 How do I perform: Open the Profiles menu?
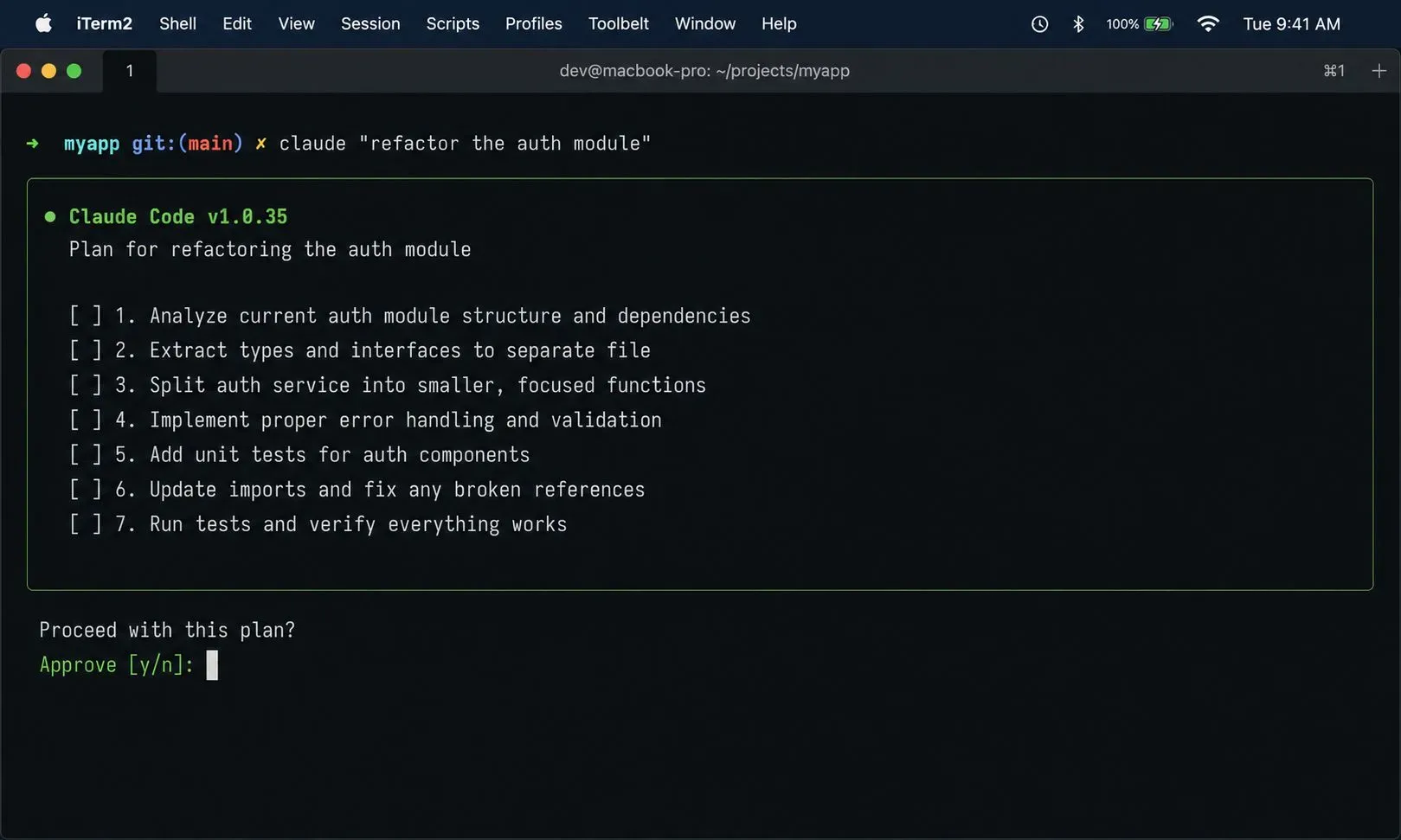[534, 23]
